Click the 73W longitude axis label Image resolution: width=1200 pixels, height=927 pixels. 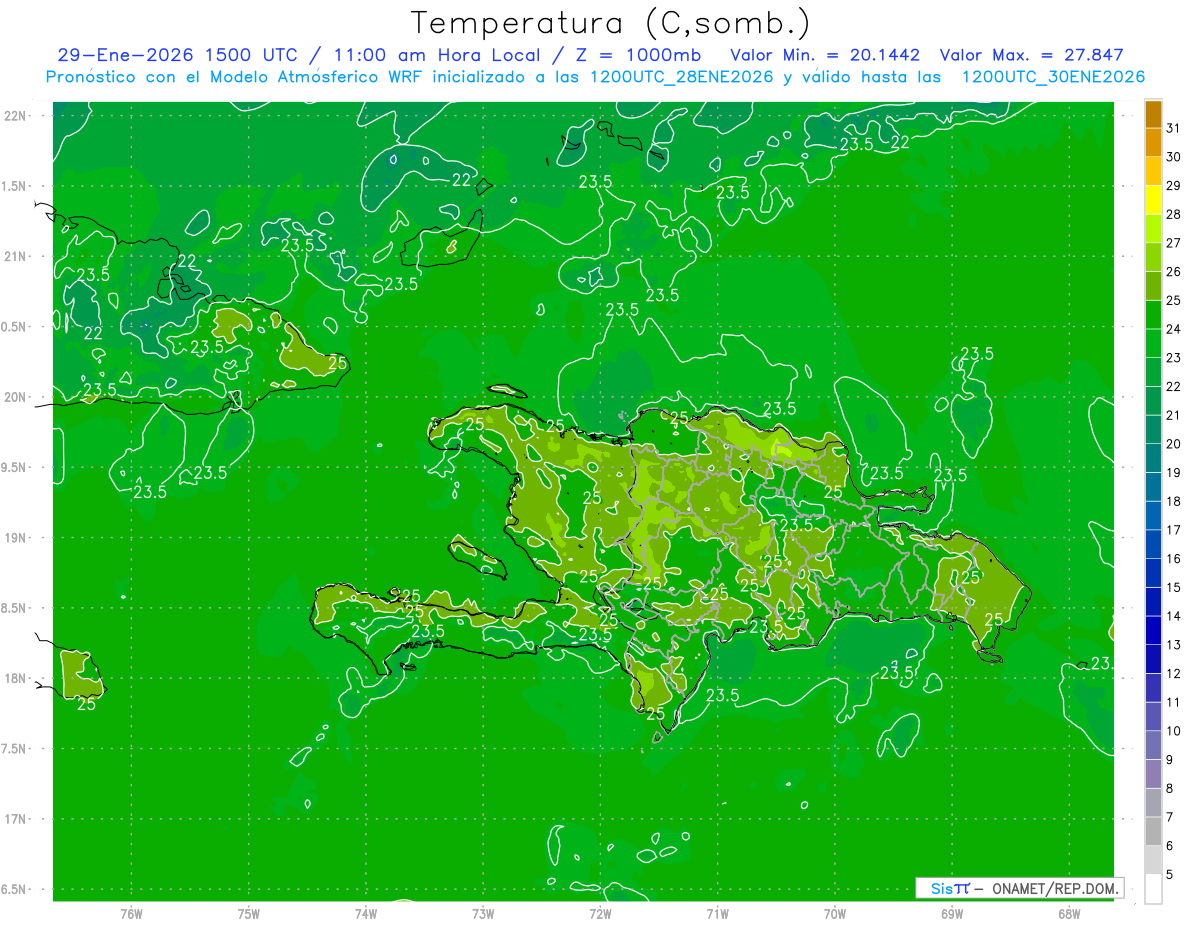click(483, 914)
